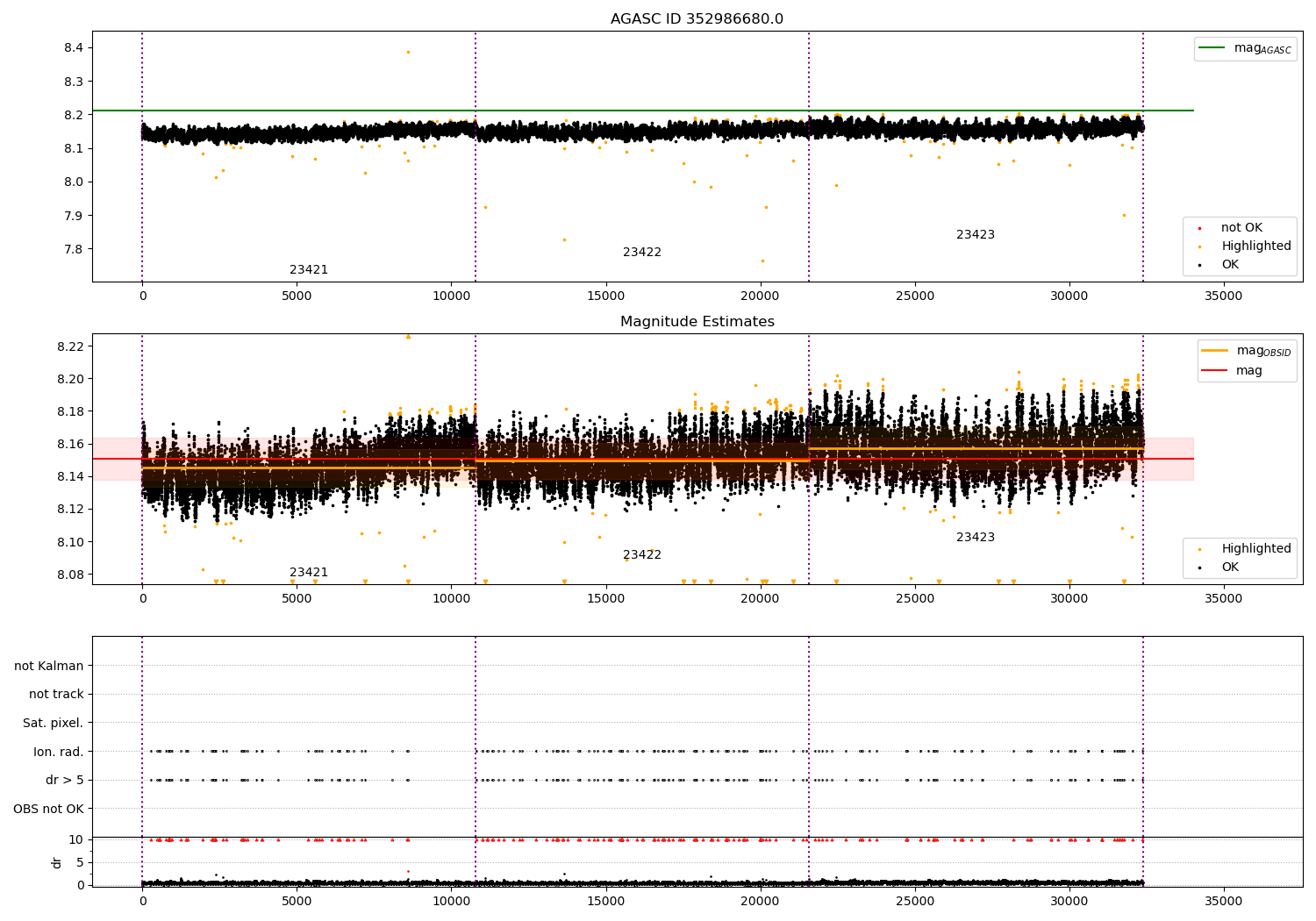
Task: Click the 8.22 y-axis tick label
Action: (x=70, y=346)
